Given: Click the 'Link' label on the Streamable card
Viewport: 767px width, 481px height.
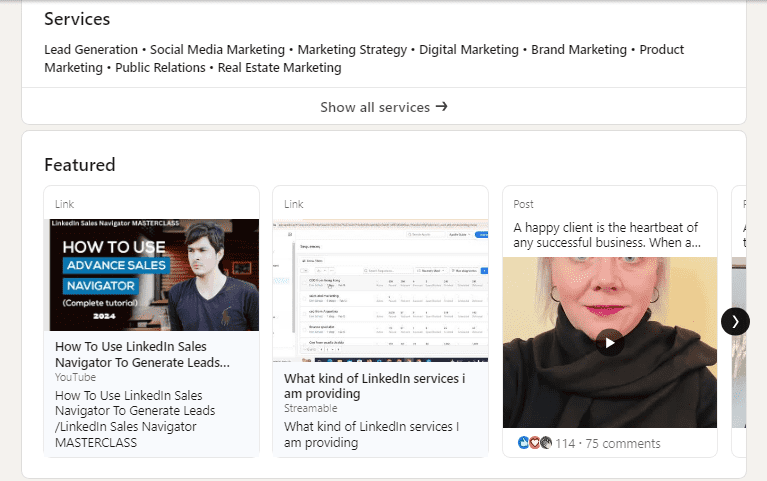Looking at the screenshot, I should pos(293,204).
